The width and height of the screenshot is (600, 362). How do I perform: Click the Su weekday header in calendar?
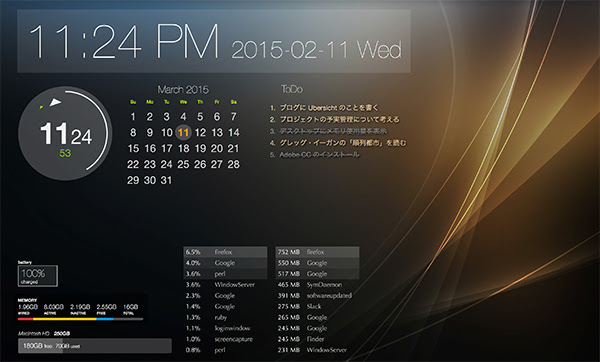pyautogui.click(x=133, y=102)
